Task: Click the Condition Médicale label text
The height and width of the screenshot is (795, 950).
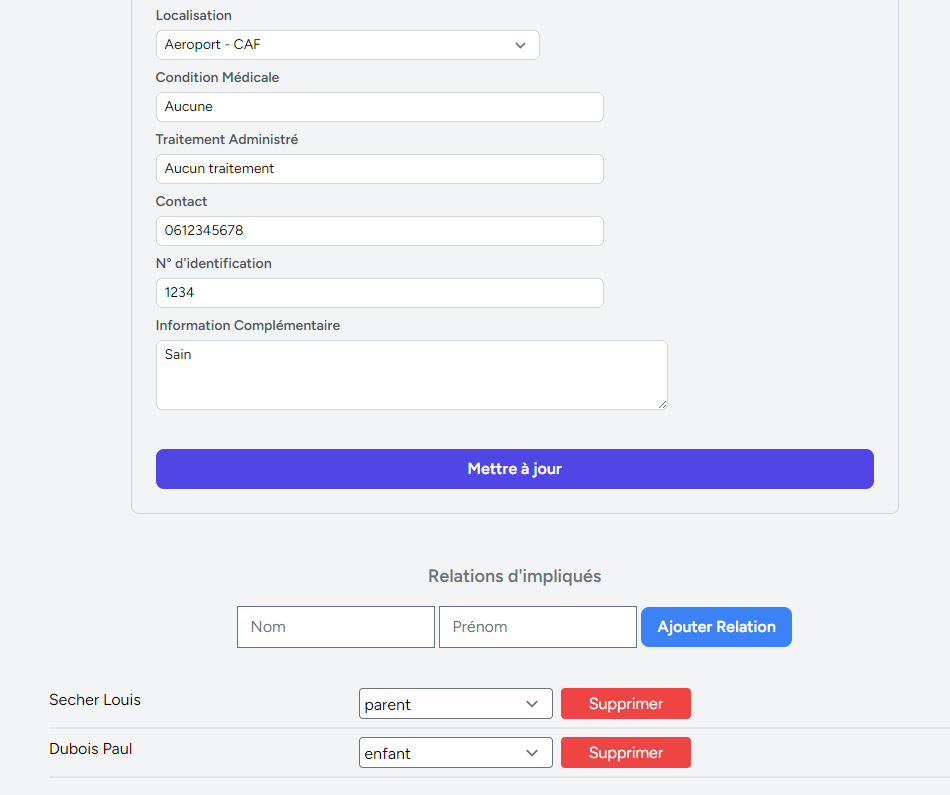Action: click(217, 78)
